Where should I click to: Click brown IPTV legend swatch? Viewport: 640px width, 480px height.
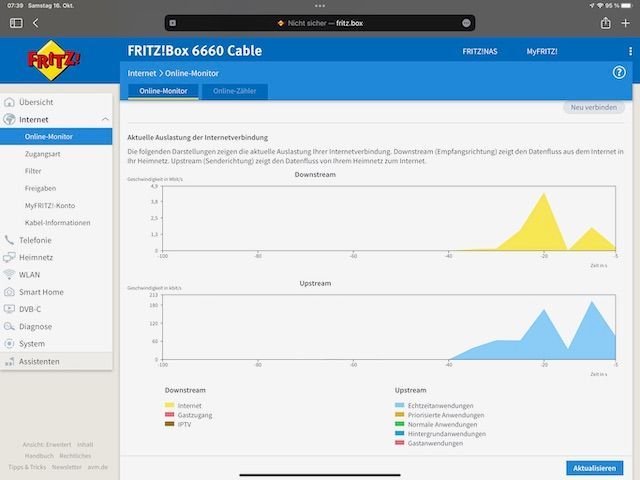click(x=169, y=424)
